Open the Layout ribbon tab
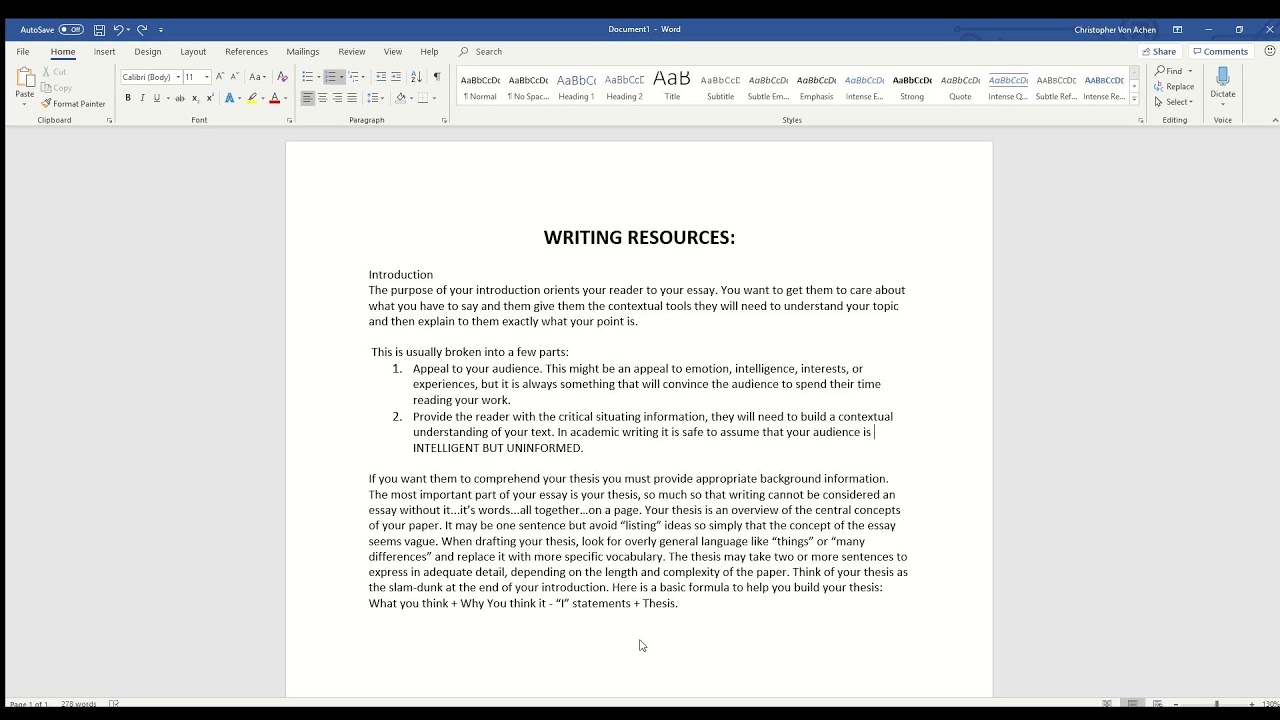 point(193,52)
